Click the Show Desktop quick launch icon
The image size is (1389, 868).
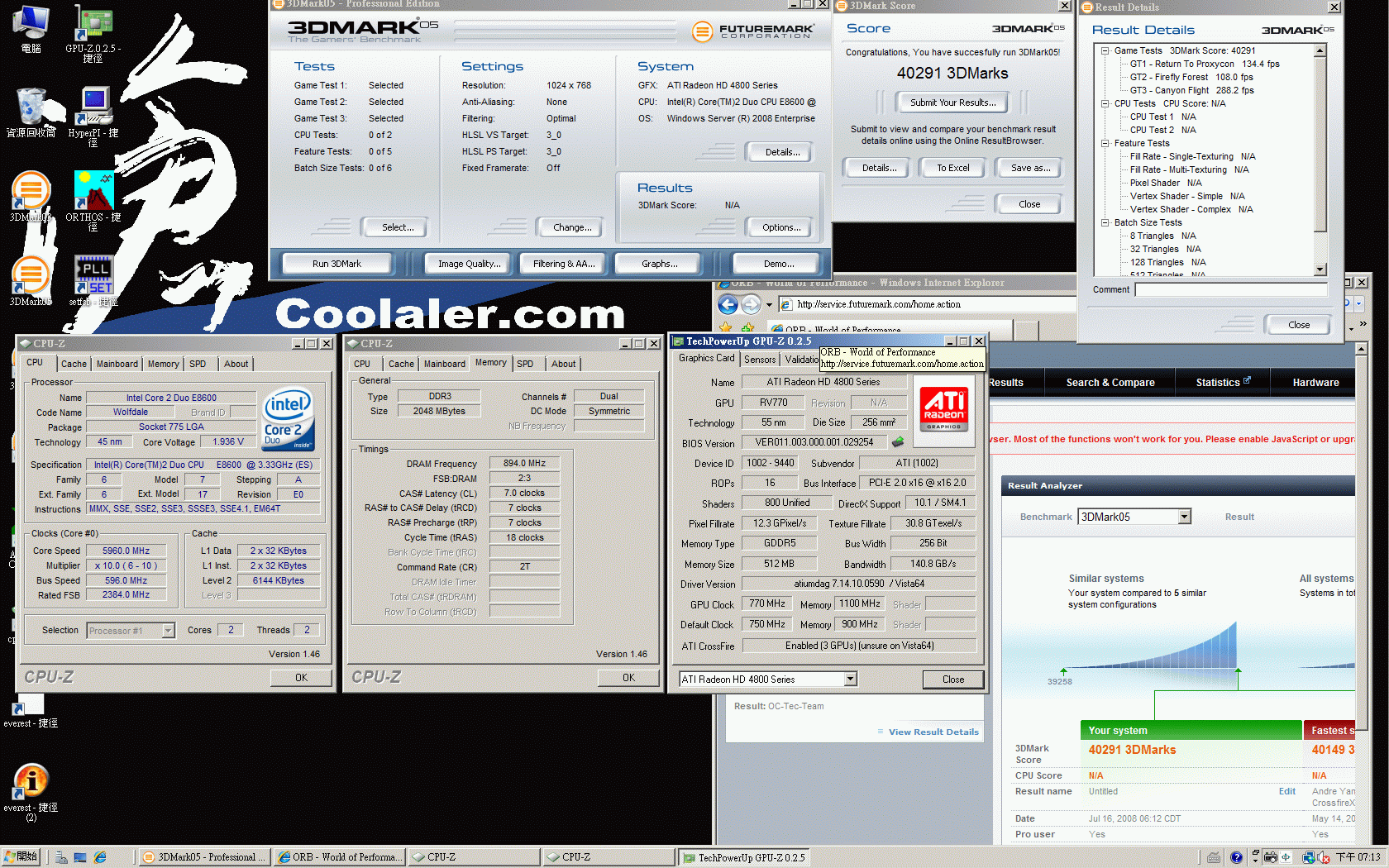point(80,857)
